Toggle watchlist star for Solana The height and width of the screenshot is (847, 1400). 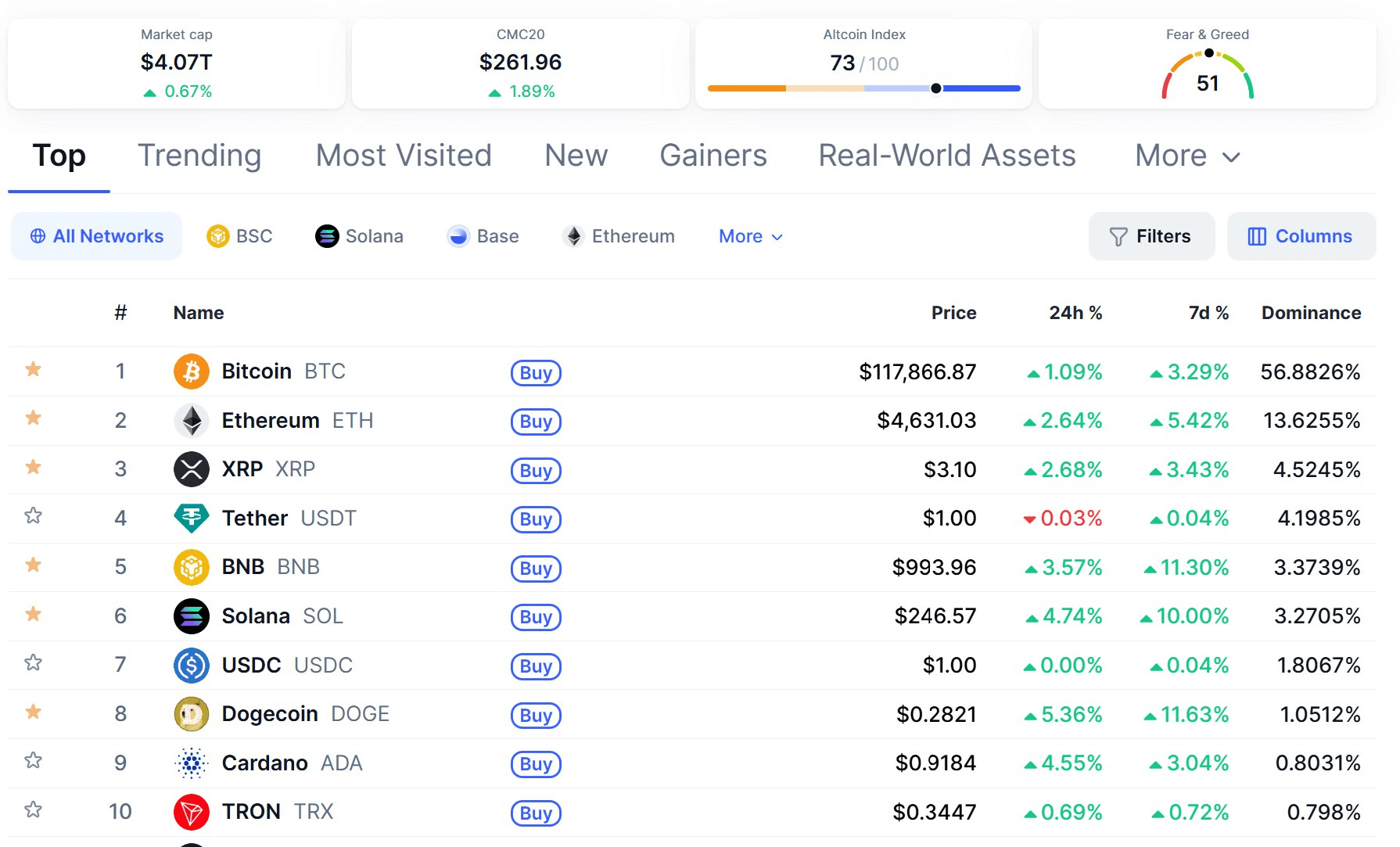coord(33,614)
